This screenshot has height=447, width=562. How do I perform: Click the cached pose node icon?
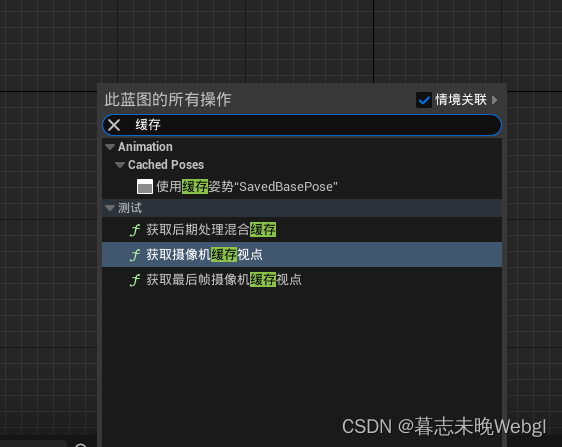[x=145, y=186]
